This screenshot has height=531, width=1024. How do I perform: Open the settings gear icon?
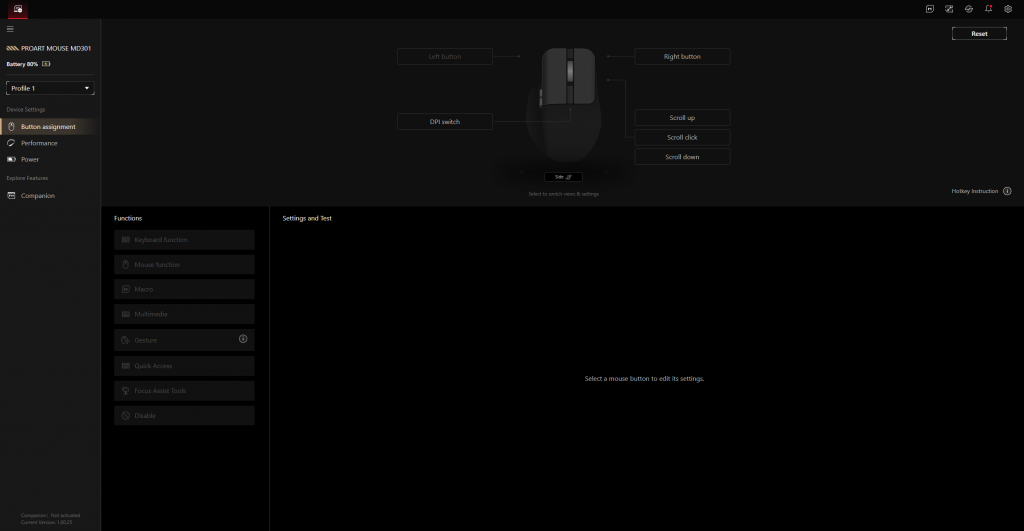click(1008, 9)
